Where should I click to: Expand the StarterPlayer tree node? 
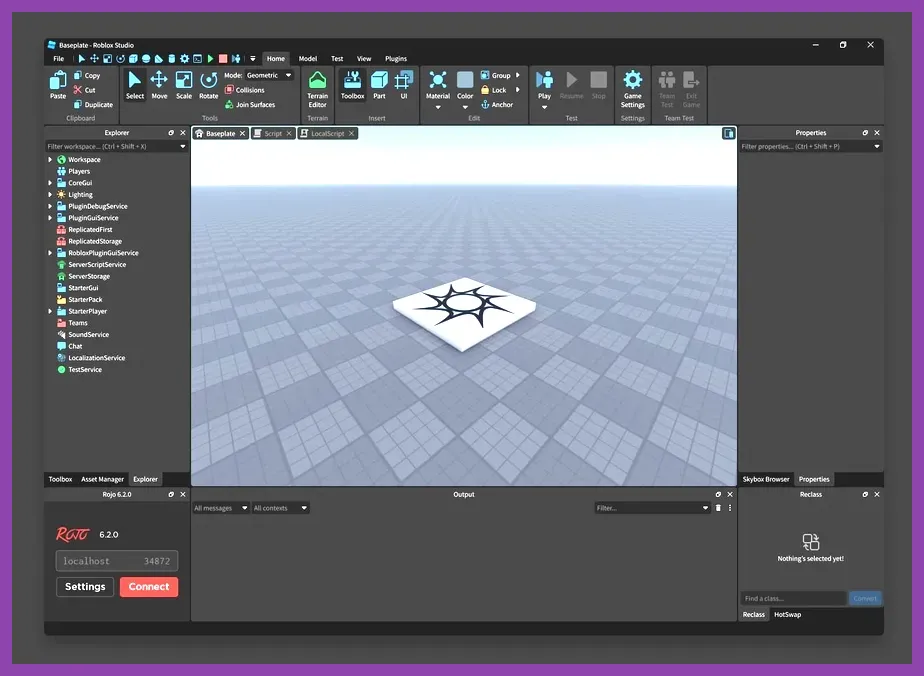[50, 311]
